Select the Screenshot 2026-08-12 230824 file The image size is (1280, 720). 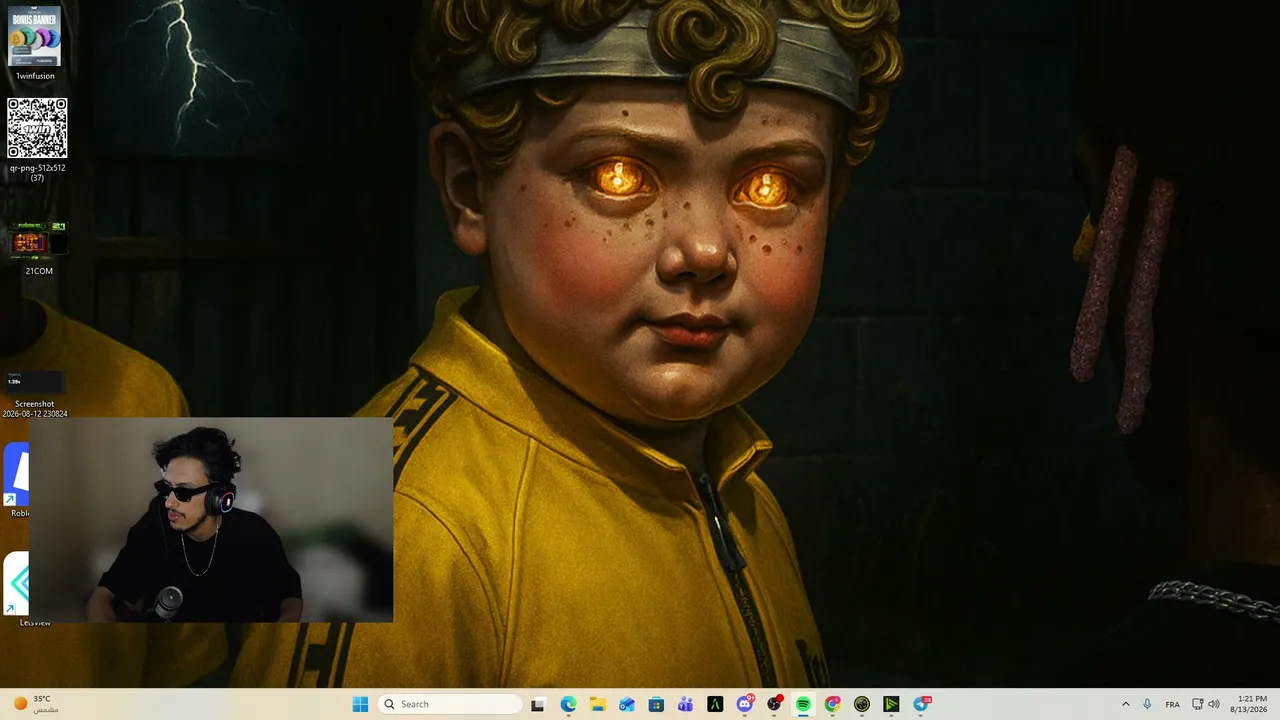(x=35, y=394)
